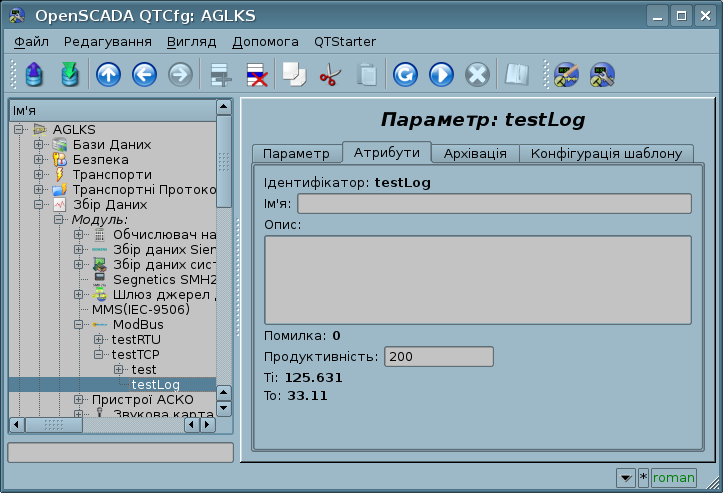Viewport: 723px width, 493px height.
Task: Click the open book manual icon
Action: pos(516,75)
